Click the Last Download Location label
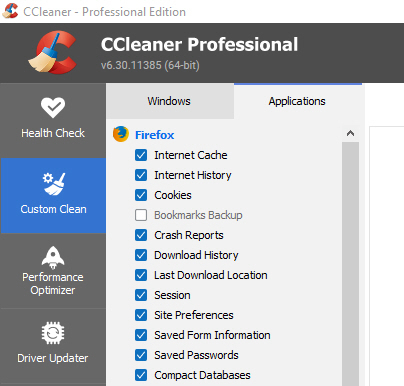The width and height of the screenshot is (404, 386). [x=211, y=275]
